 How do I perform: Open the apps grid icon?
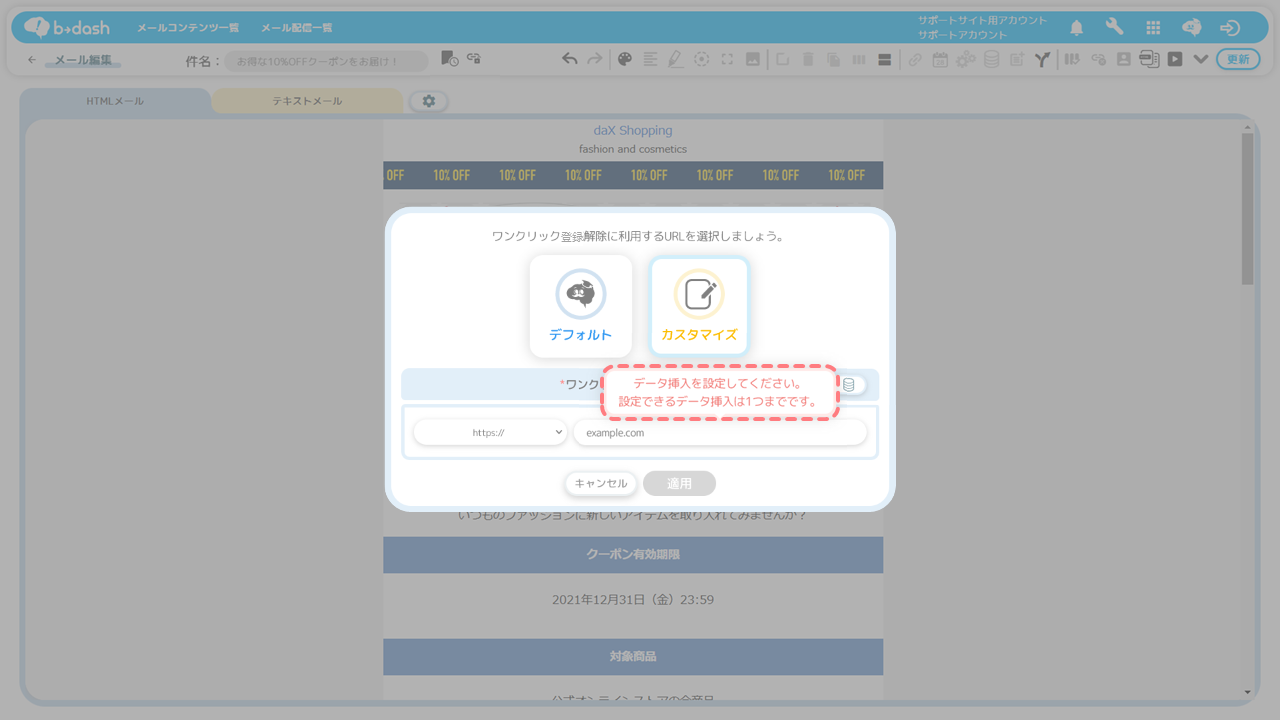point(1153,28)
